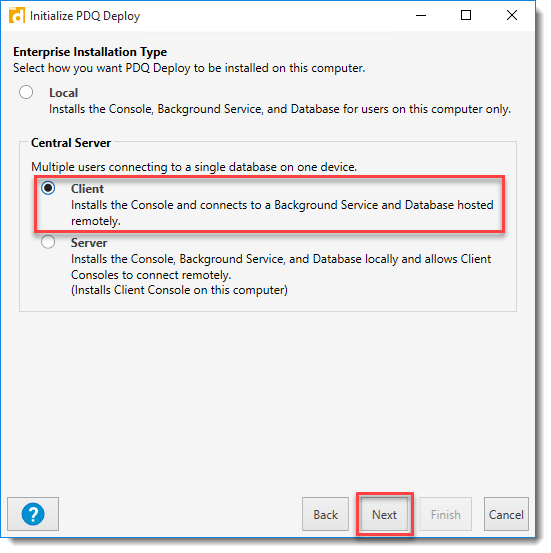
Task: Click the bold Local option label
Action: pos(63,93)
